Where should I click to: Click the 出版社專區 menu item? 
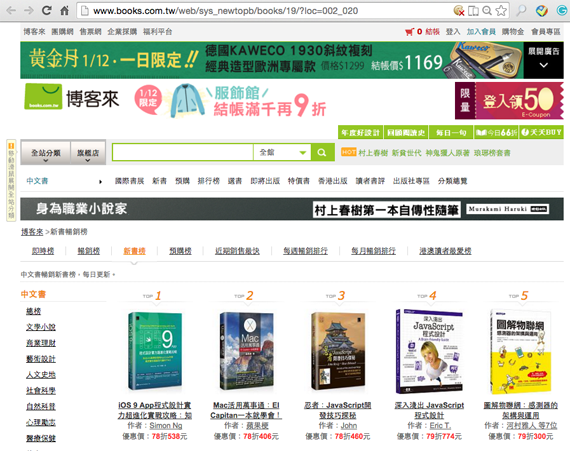pyautogui.click(x=411, y=181)
